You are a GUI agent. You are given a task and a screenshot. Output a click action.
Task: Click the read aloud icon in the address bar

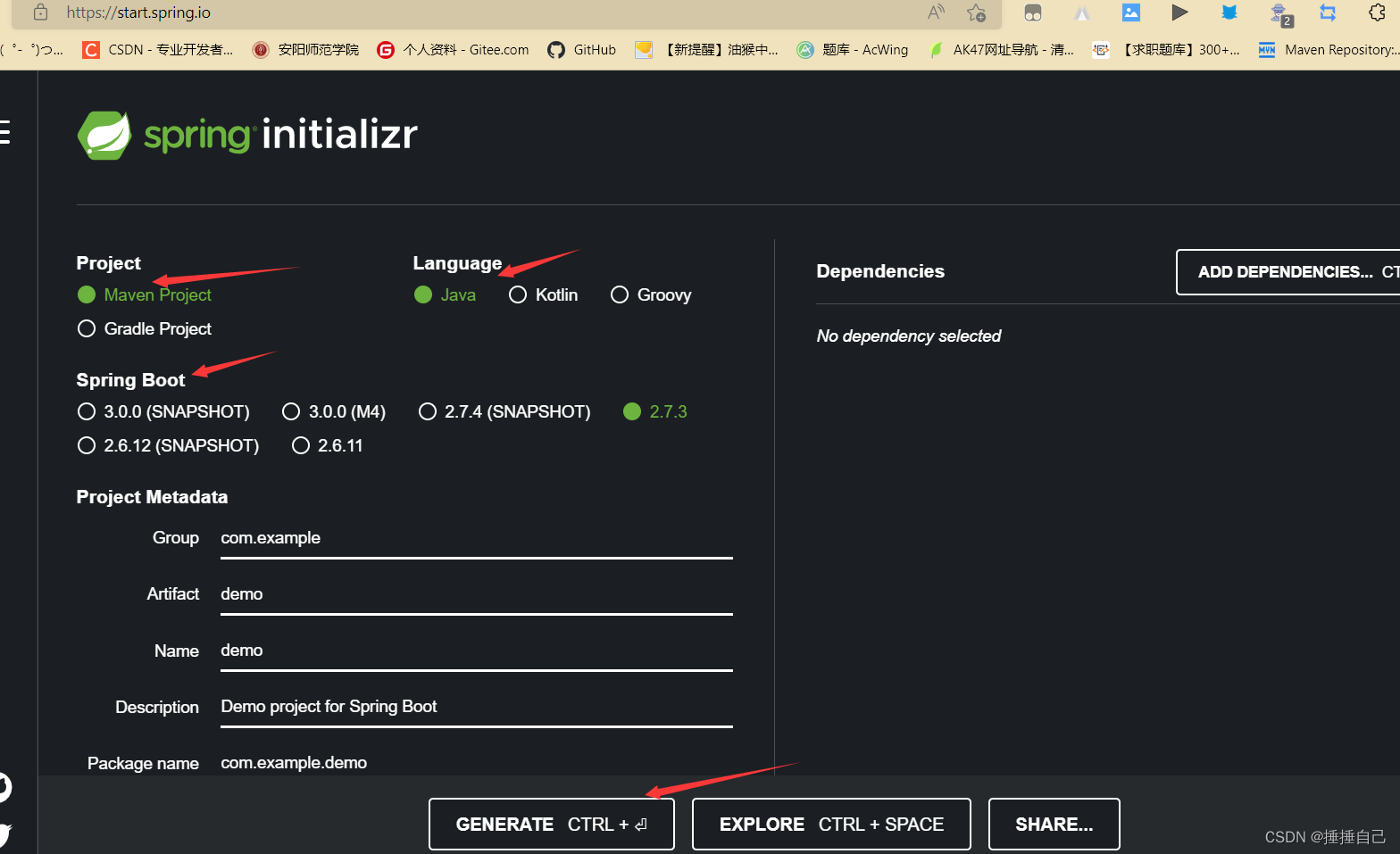click(x=936, y=12)
